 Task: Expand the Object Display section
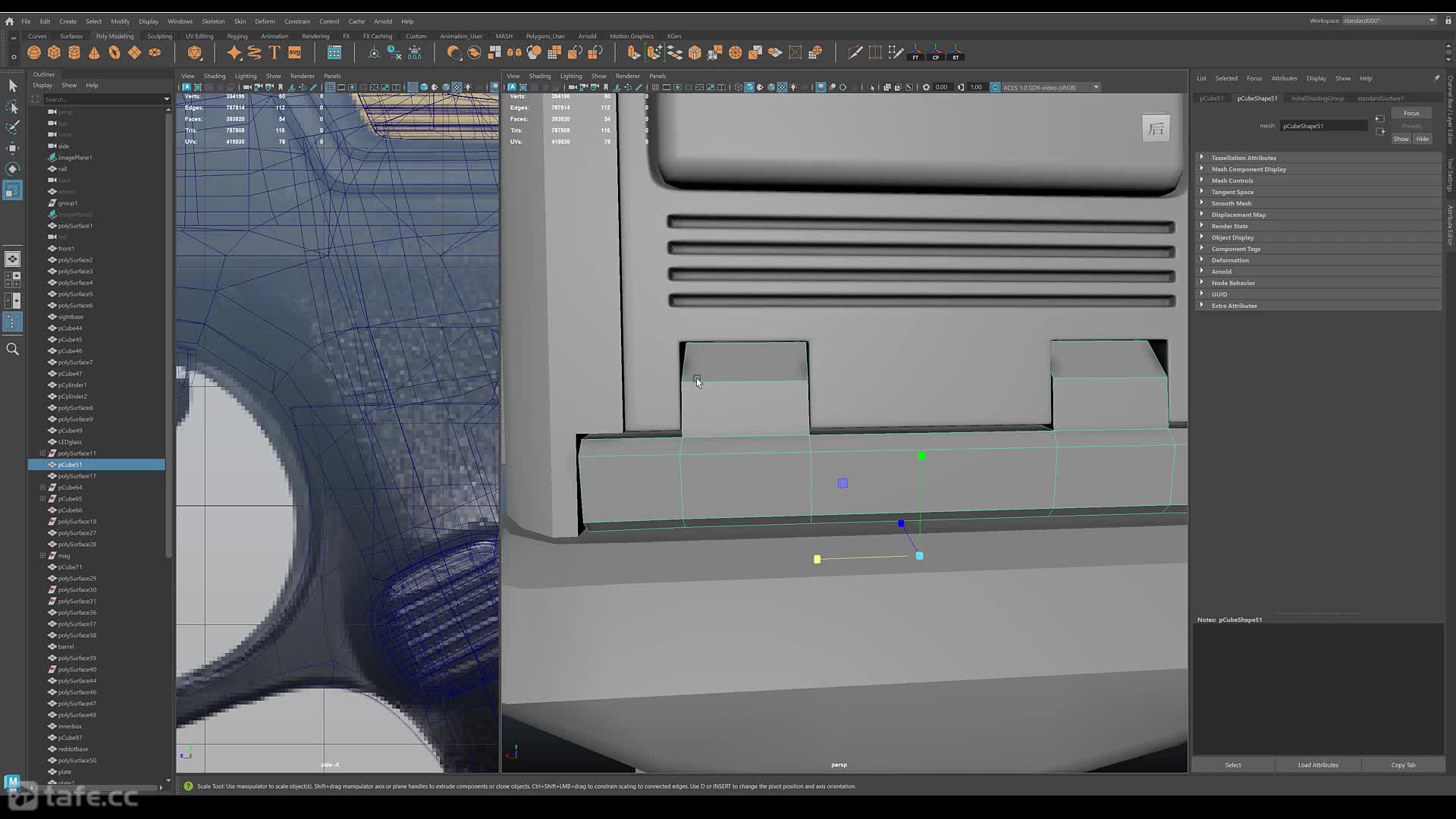1318,237
